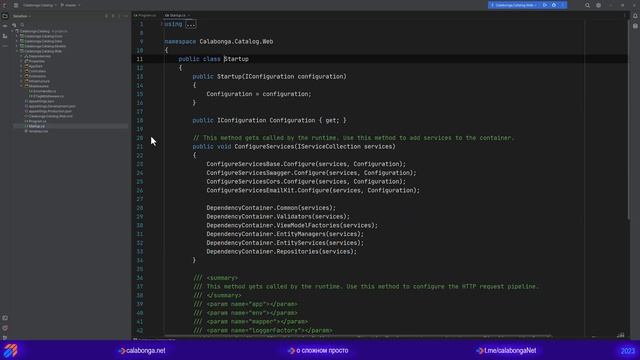Click DependencyContainer.Repositories call
The height and width of the screenshot is (360, 640).
point(281,252)
